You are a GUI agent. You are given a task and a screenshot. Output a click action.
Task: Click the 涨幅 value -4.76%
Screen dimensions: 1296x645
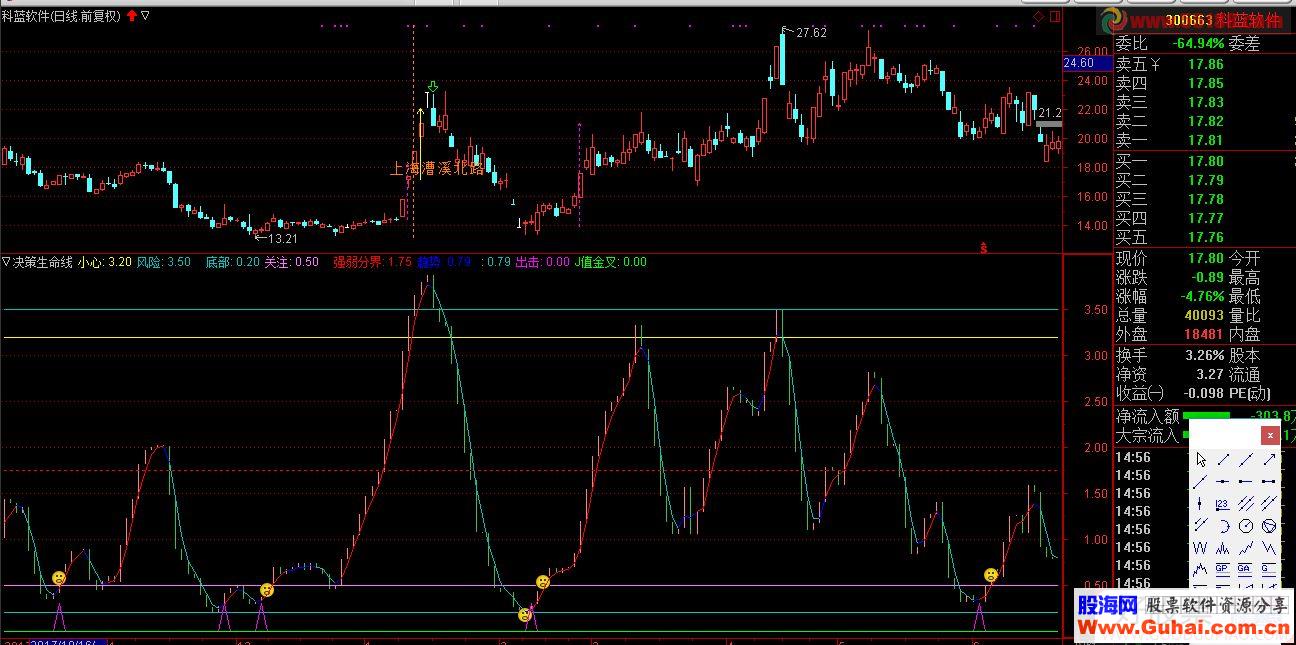[x=1200, y=296]
